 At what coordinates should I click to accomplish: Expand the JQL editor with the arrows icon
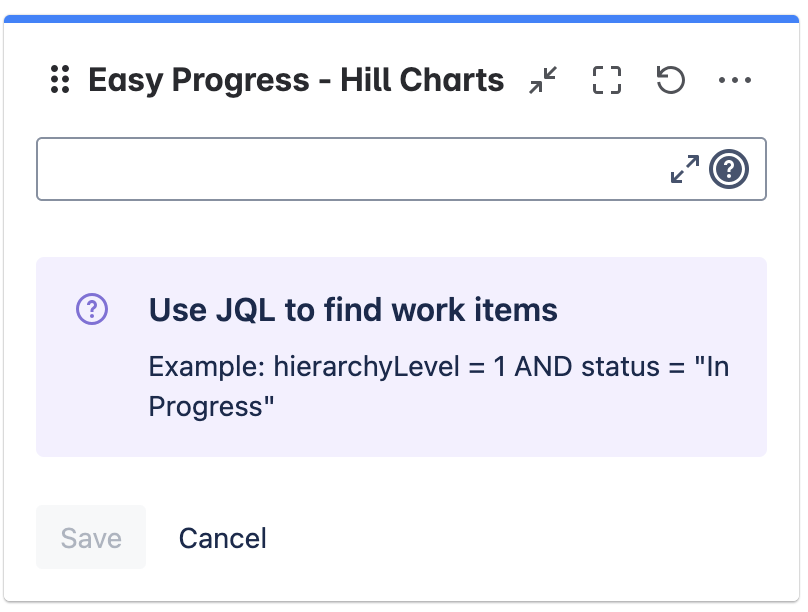click(x=685, y=169)
